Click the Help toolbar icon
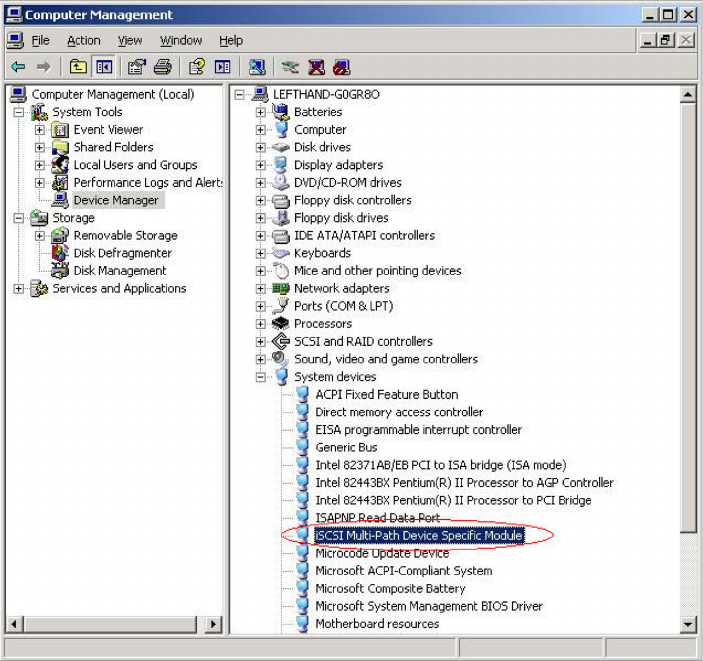Viewport: 703px width, 661px height. coord(197,67)
